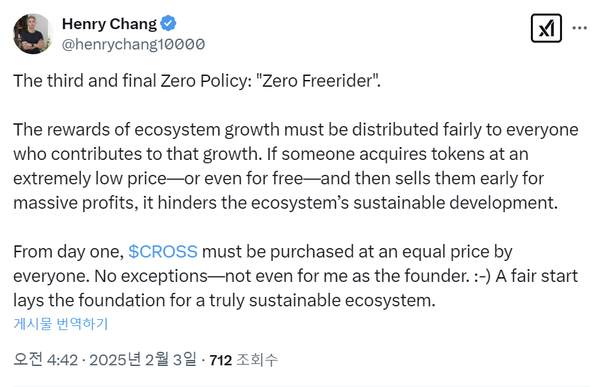
Task: Open the Grok AI icon
Action: pos(546,28)
